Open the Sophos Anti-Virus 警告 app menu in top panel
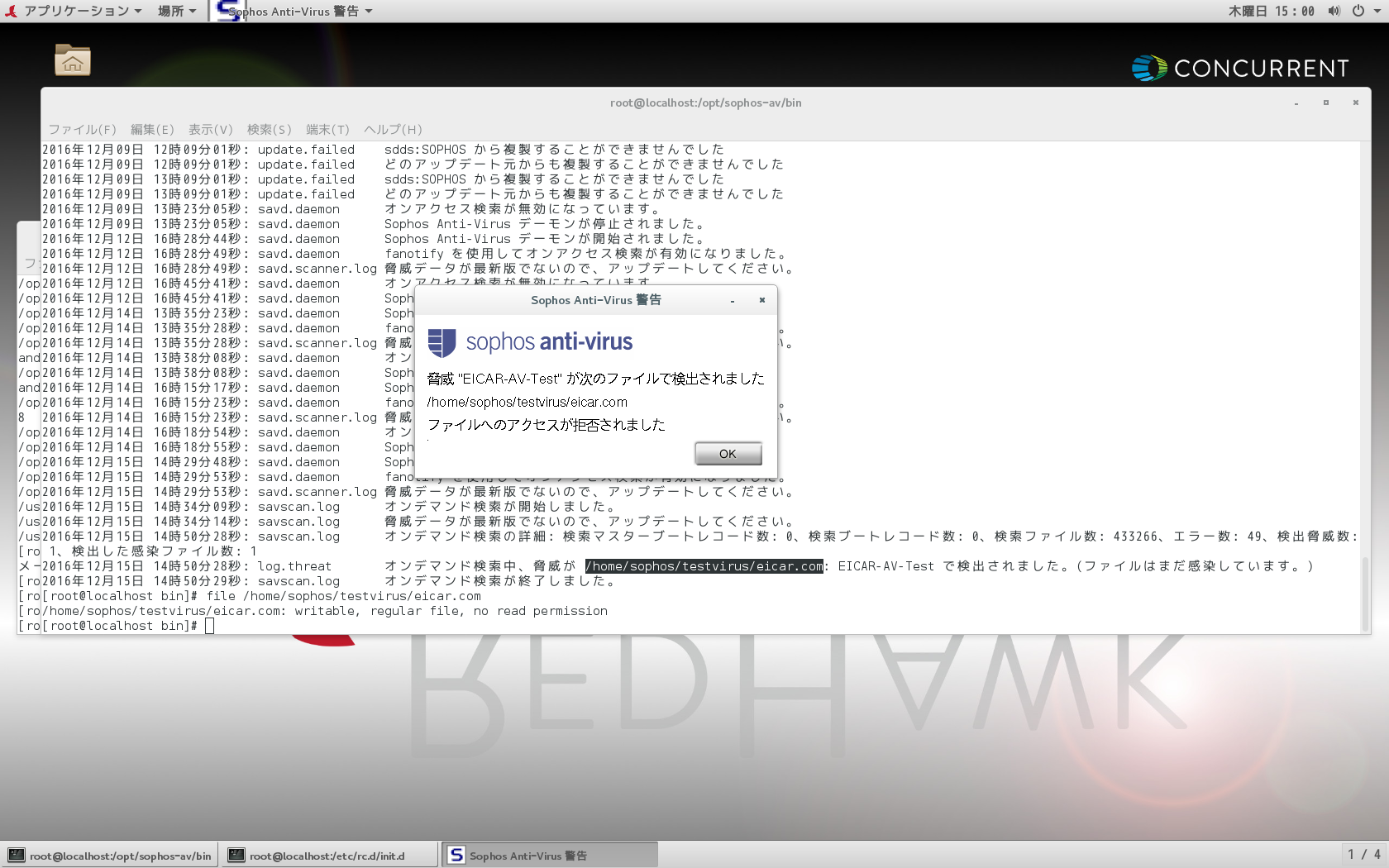 pos(301,11)
